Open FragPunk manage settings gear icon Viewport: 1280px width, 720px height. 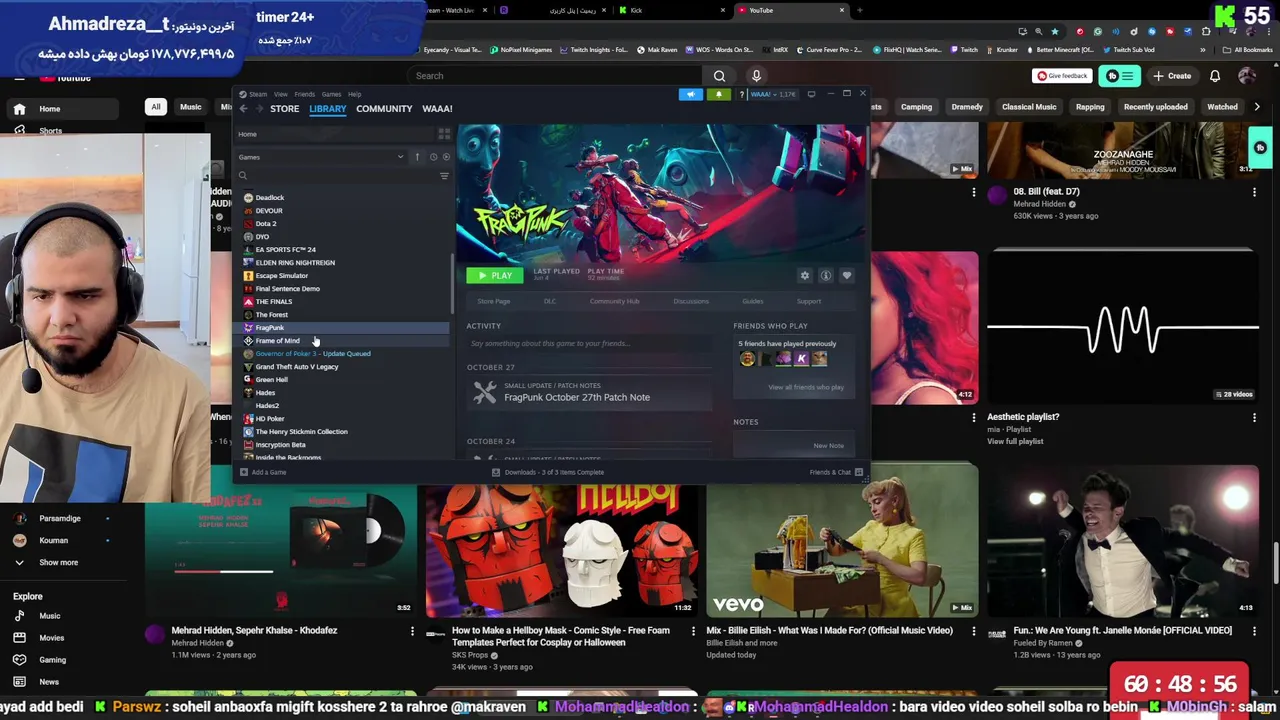tap(805, 276)
